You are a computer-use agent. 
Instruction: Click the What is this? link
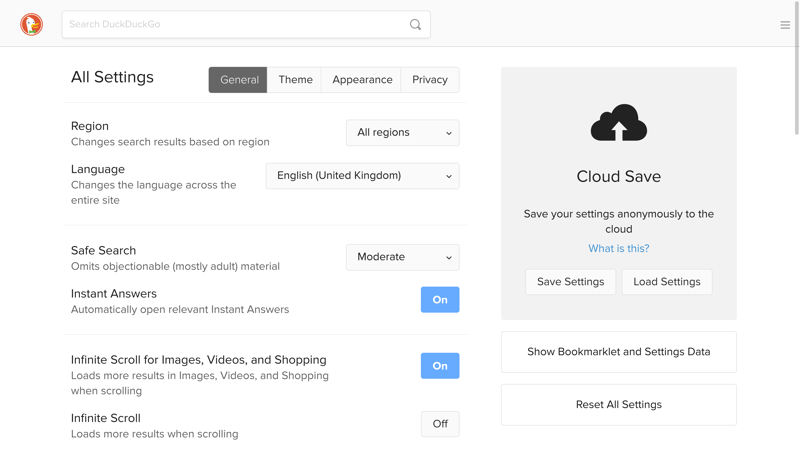pos(618,248)
